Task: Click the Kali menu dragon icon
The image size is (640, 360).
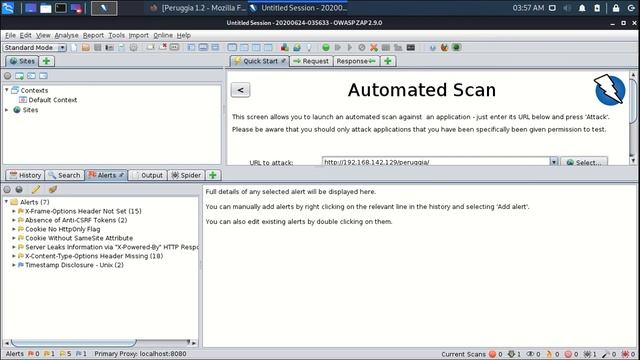Action: (8, 8)
